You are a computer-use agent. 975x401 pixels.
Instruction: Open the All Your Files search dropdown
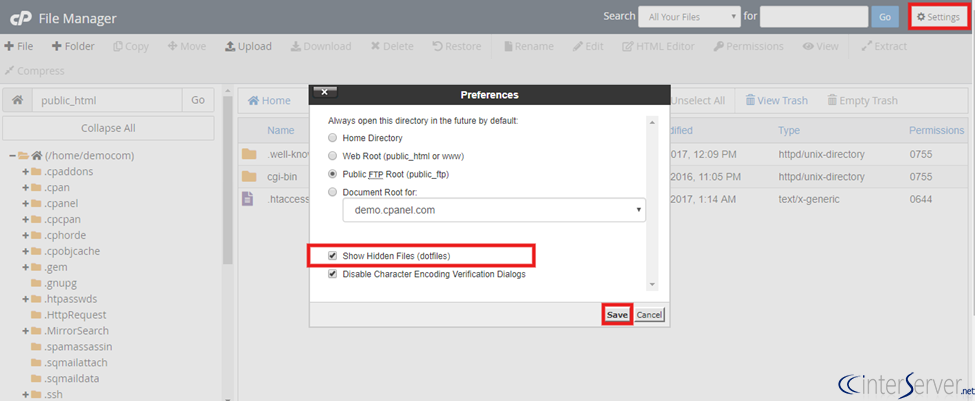(689, 17)
